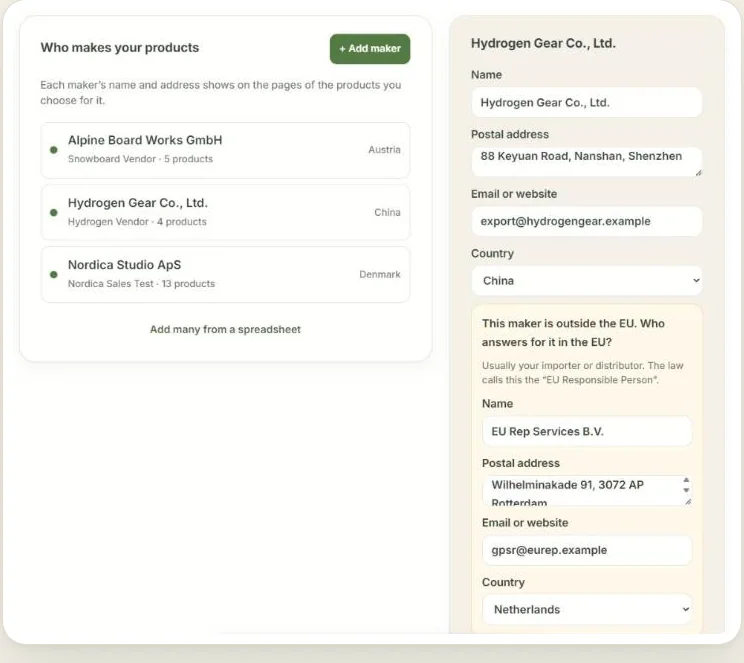Click the Add maker button
Viewport: 744px width, 663px height.
pos(370,49)
